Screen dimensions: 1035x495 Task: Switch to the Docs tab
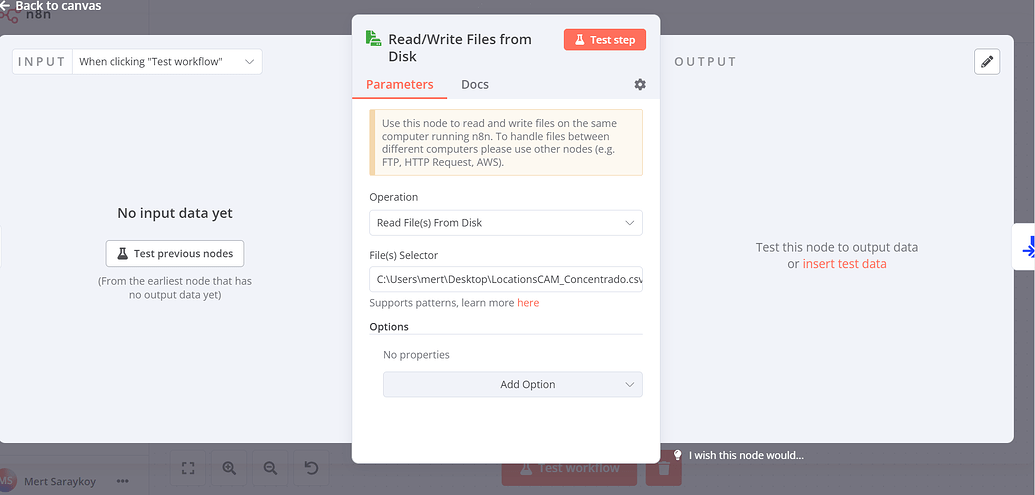tap(475, 85)
